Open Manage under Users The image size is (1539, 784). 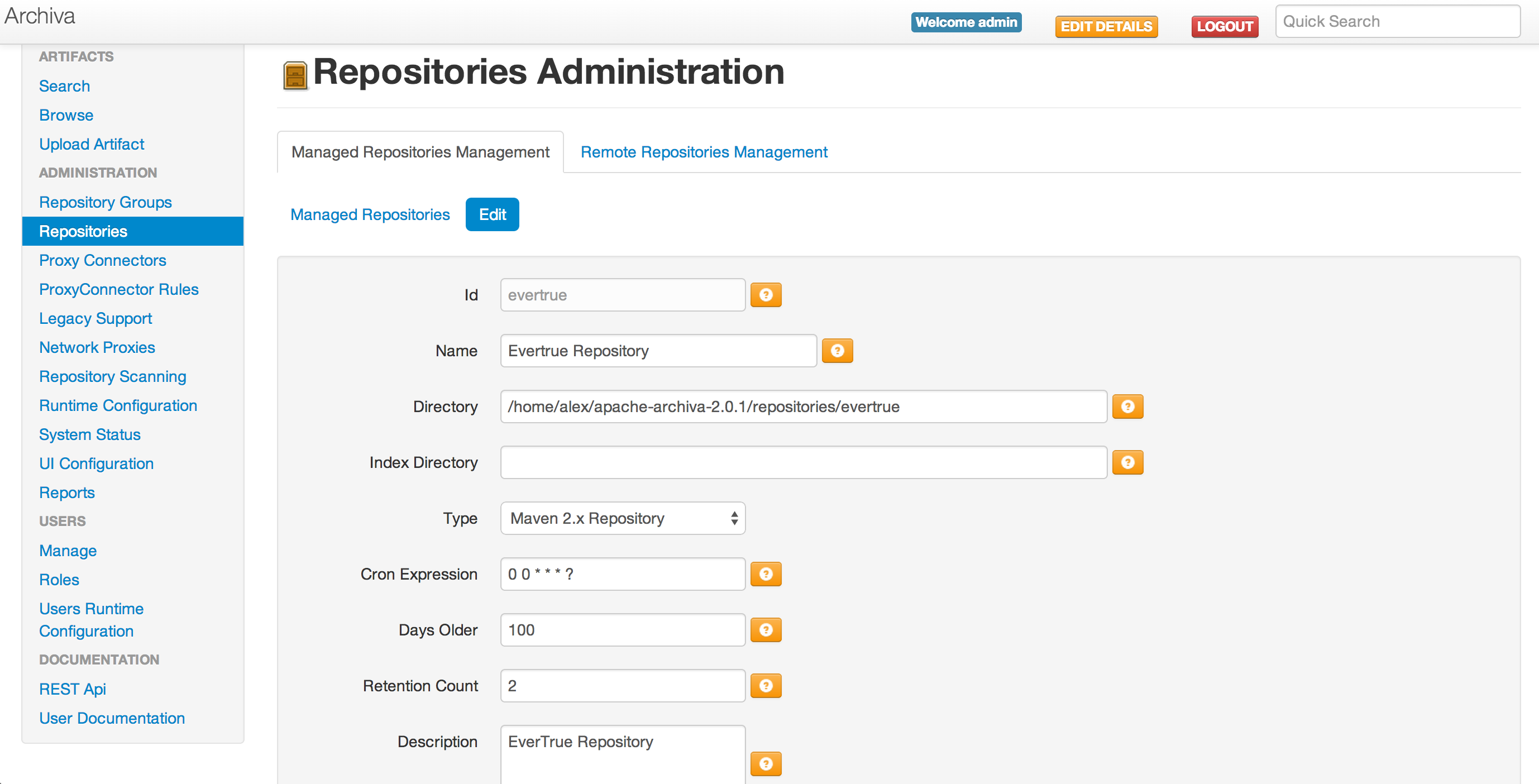coord(68,551)
